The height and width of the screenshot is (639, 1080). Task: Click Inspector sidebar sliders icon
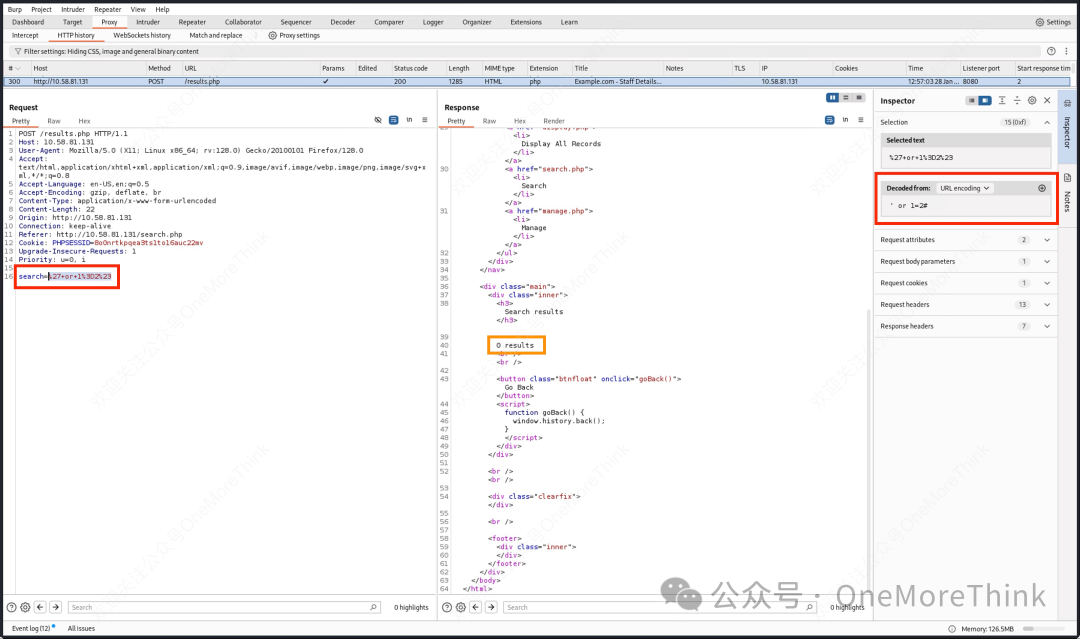tap(1067, 103)
